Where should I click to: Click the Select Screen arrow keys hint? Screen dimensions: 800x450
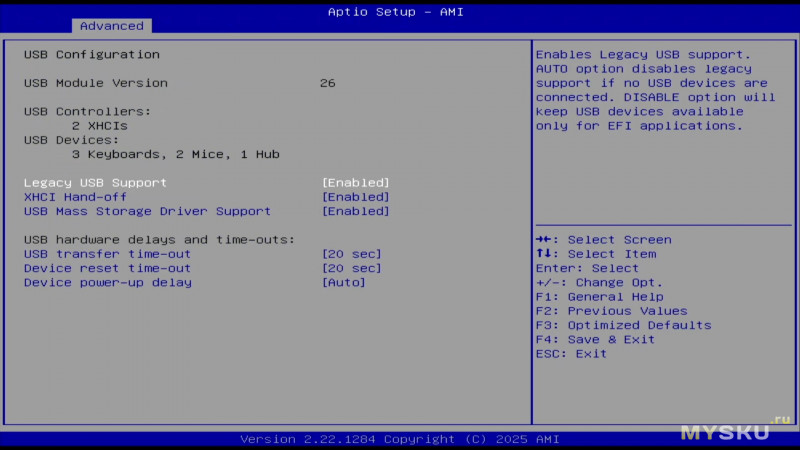coord(604,240)
